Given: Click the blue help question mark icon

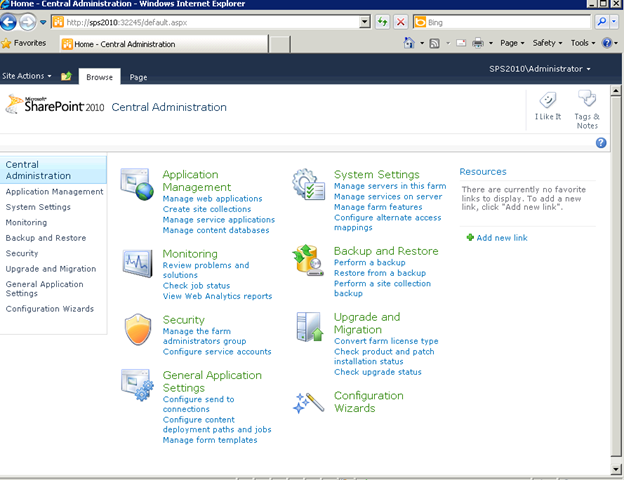Looking at the screenshot, I should [601, 143].
